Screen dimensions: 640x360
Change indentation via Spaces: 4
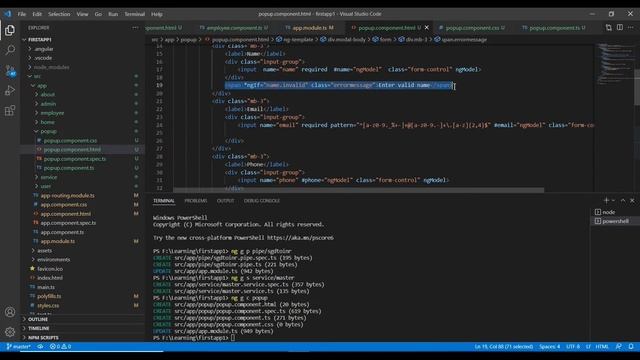coord(549,347)
